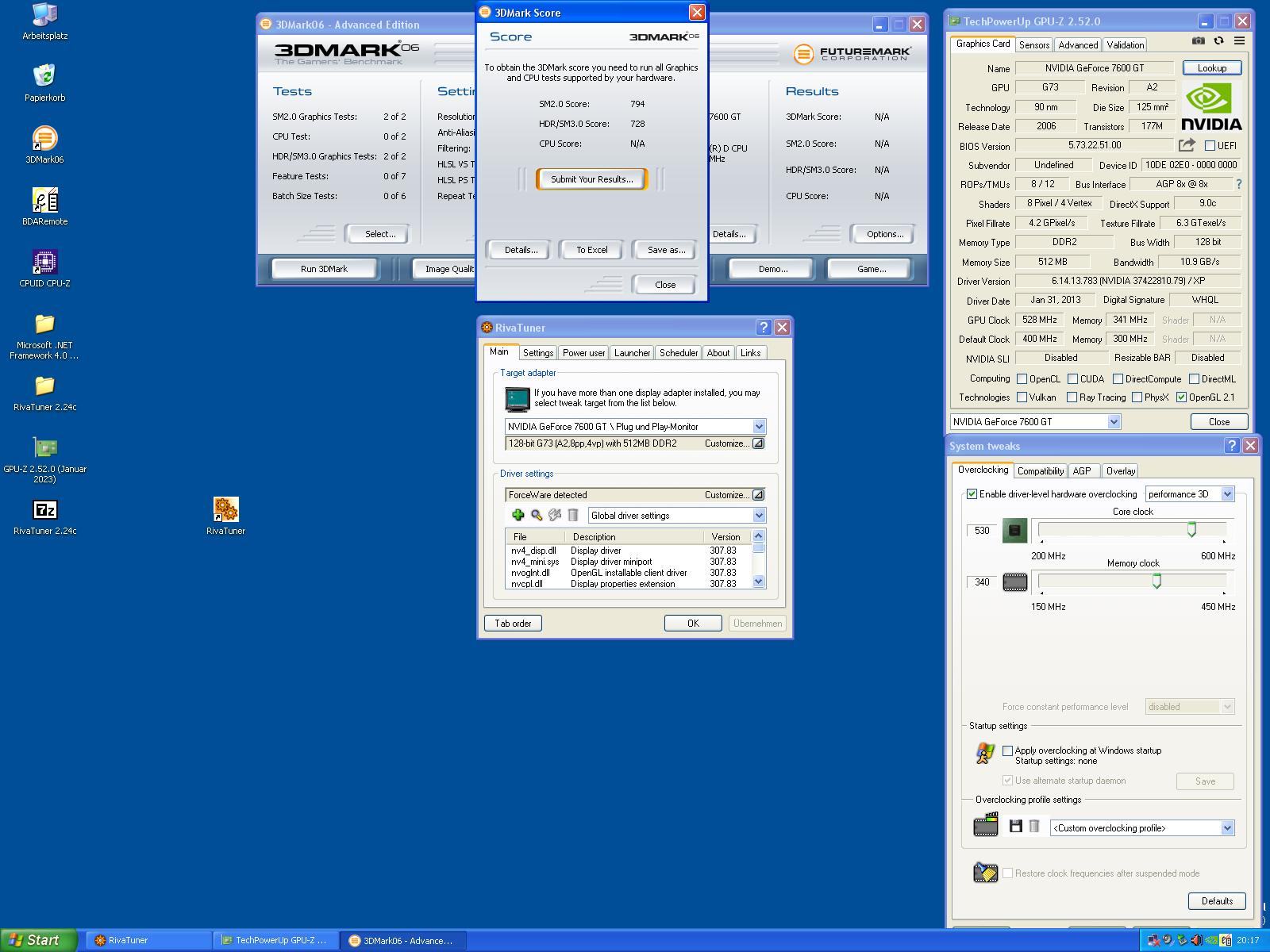Click the NVIDIA logo in GPU-Z
Viewport: 1270px width, 952px height.
click(1211, 106)
